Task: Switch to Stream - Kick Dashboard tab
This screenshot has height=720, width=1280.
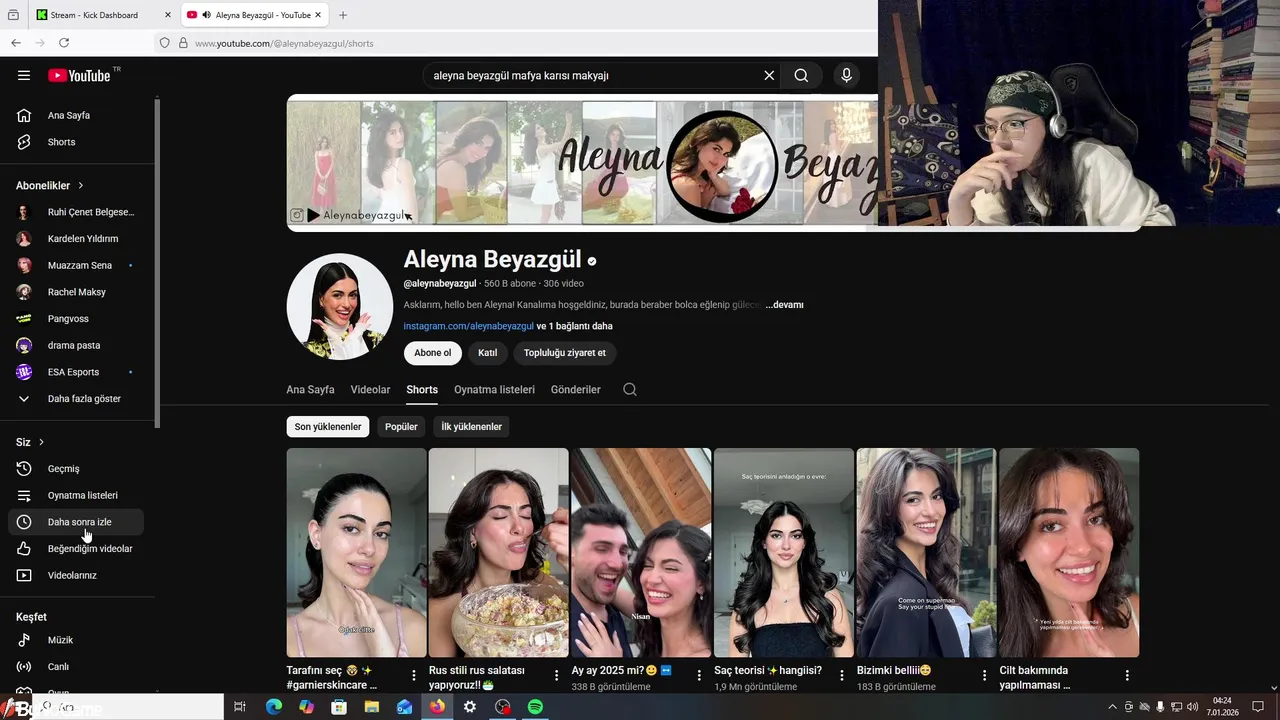Action: coord(103,15)
